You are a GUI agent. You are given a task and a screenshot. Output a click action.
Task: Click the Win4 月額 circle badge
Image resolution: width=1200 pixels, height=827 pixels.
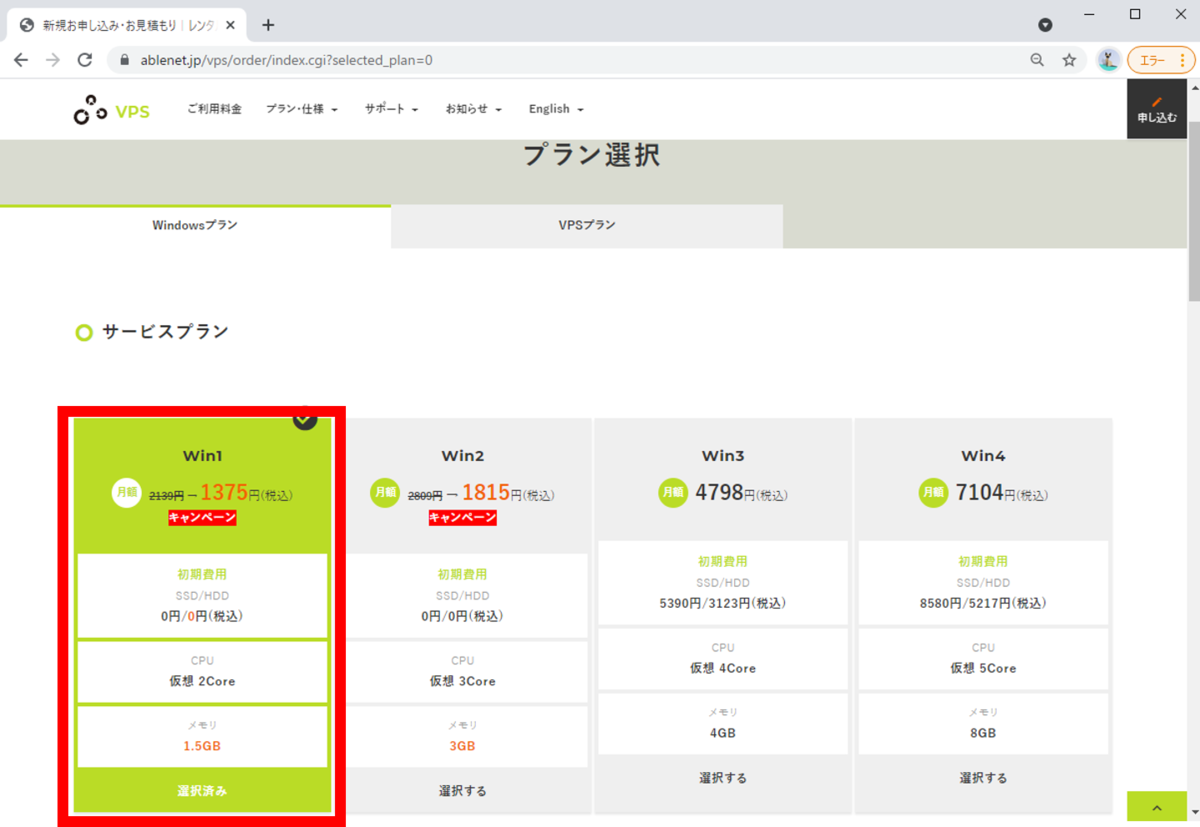point(933,492)
